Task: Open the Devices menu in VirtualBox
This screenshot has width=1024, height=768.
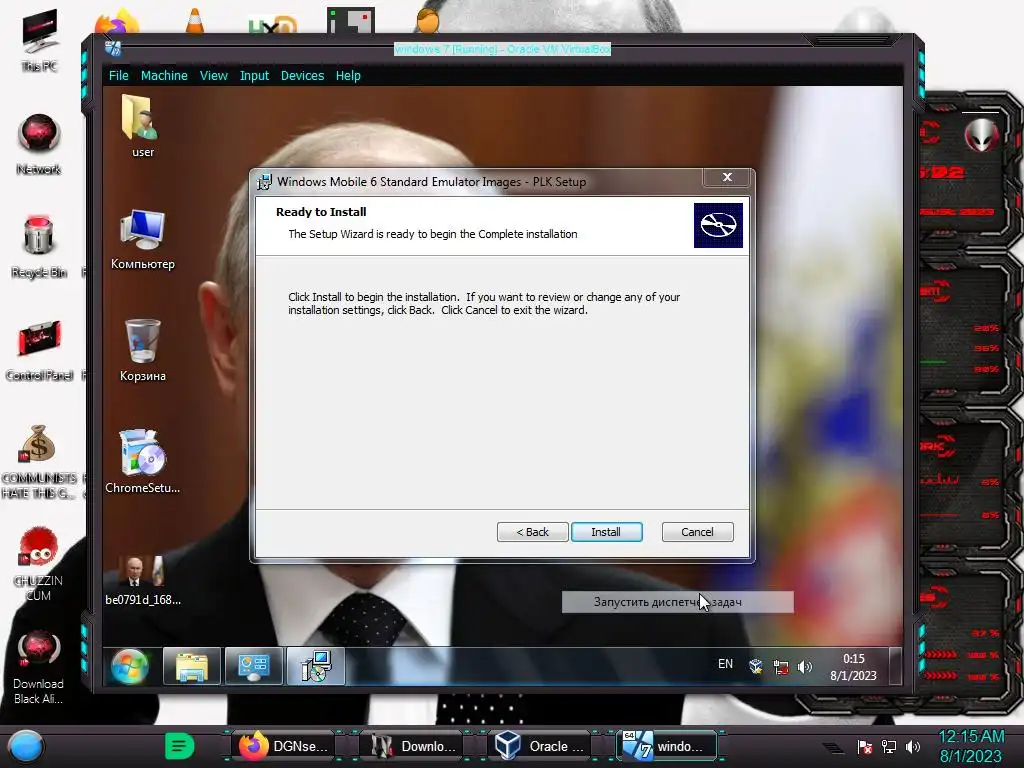Action: coord(302,76)
